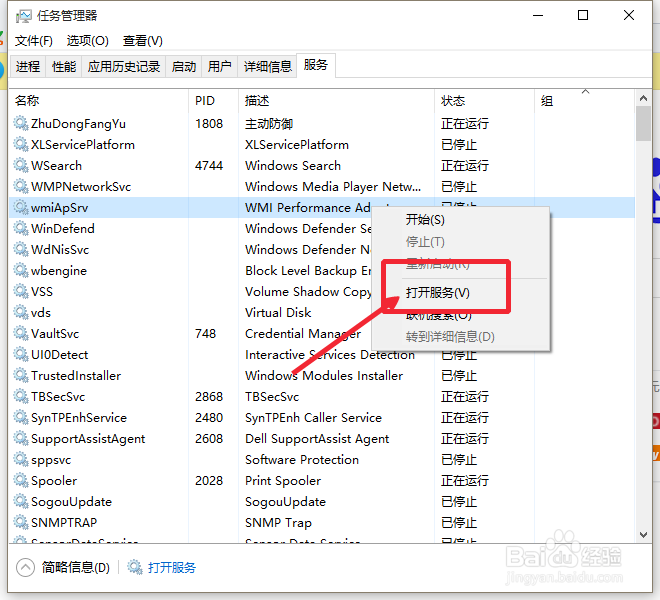This screenshot has width=660, height=600.
Task: Click the Software Protection description
Action: point(302,460)
